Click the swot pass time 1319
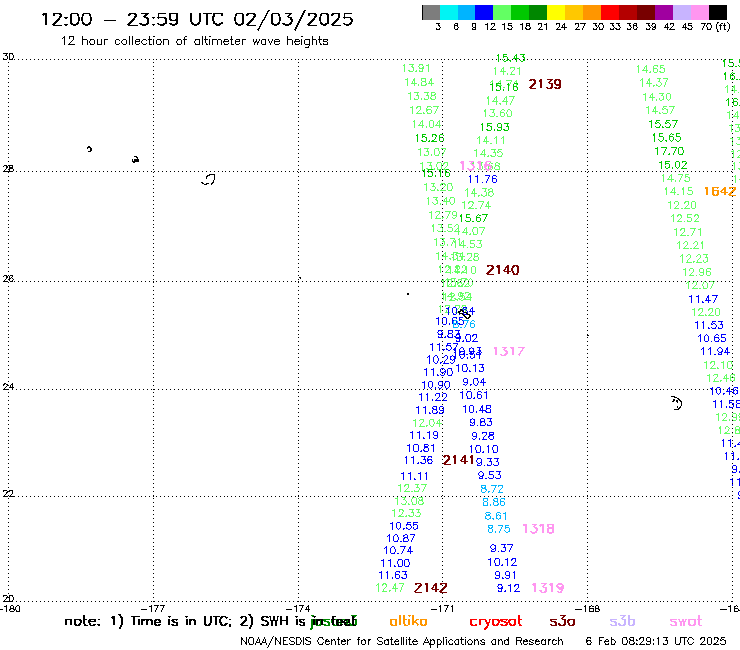740x650 pixels. [548, 588]
